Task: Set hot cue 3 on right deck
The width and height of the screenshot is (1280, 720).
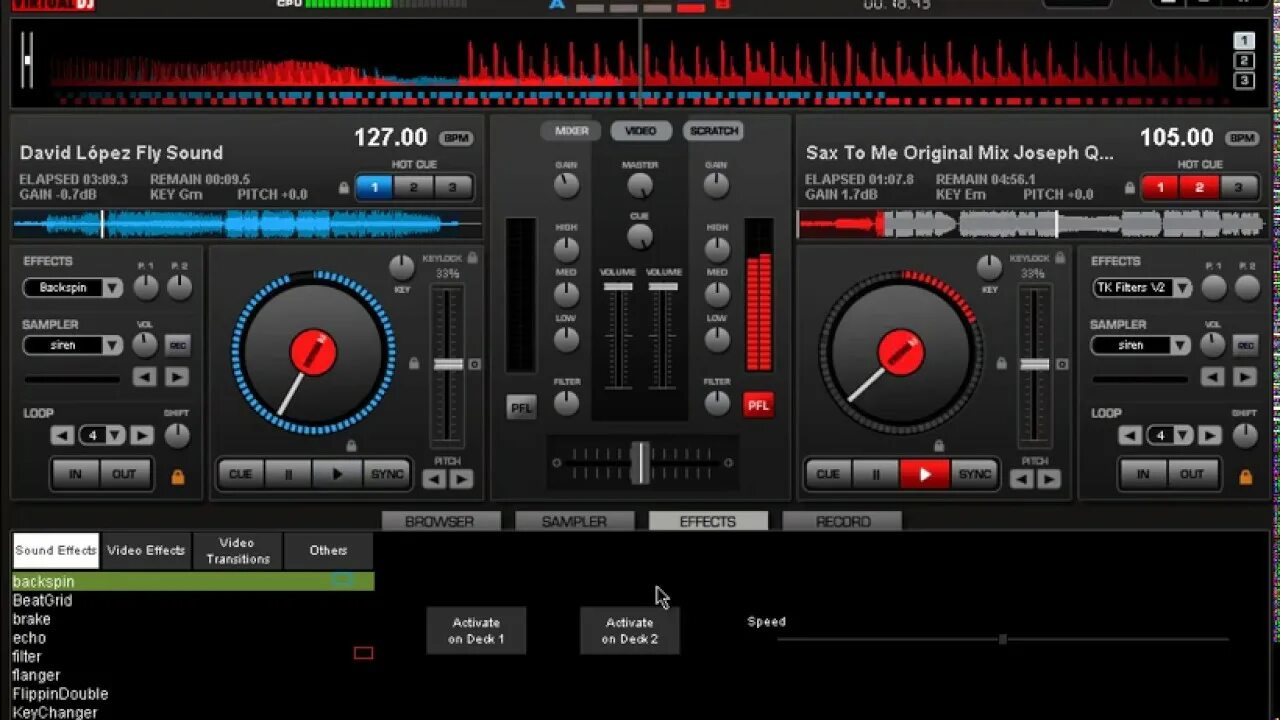Action: pos(1238,187)
